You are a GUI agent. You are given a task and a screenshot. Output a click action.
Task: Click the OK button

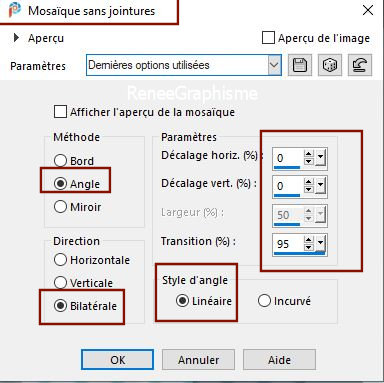coord(118,360)
